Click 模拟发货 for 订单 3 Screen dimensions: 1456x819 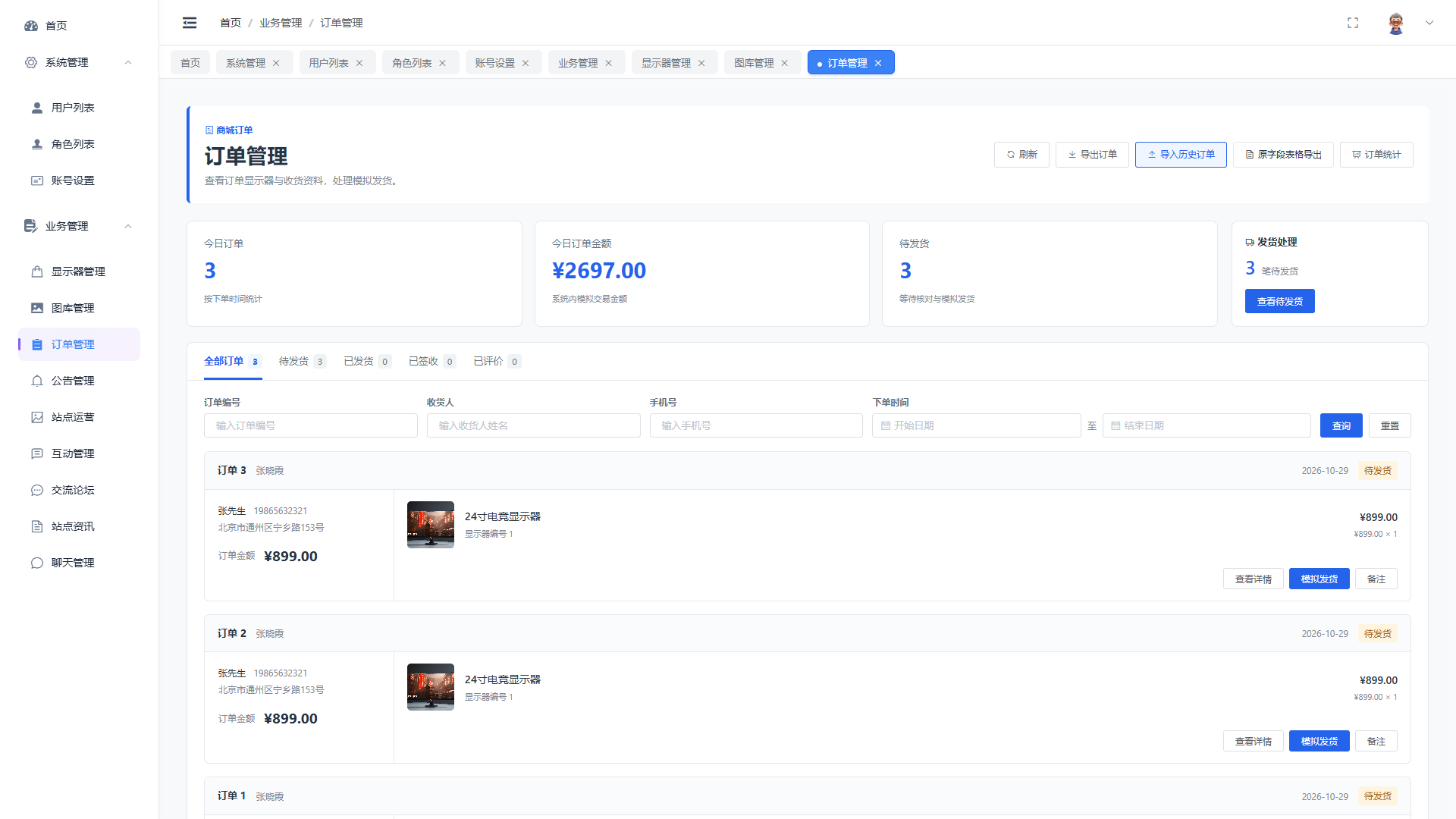point(1319,579)
